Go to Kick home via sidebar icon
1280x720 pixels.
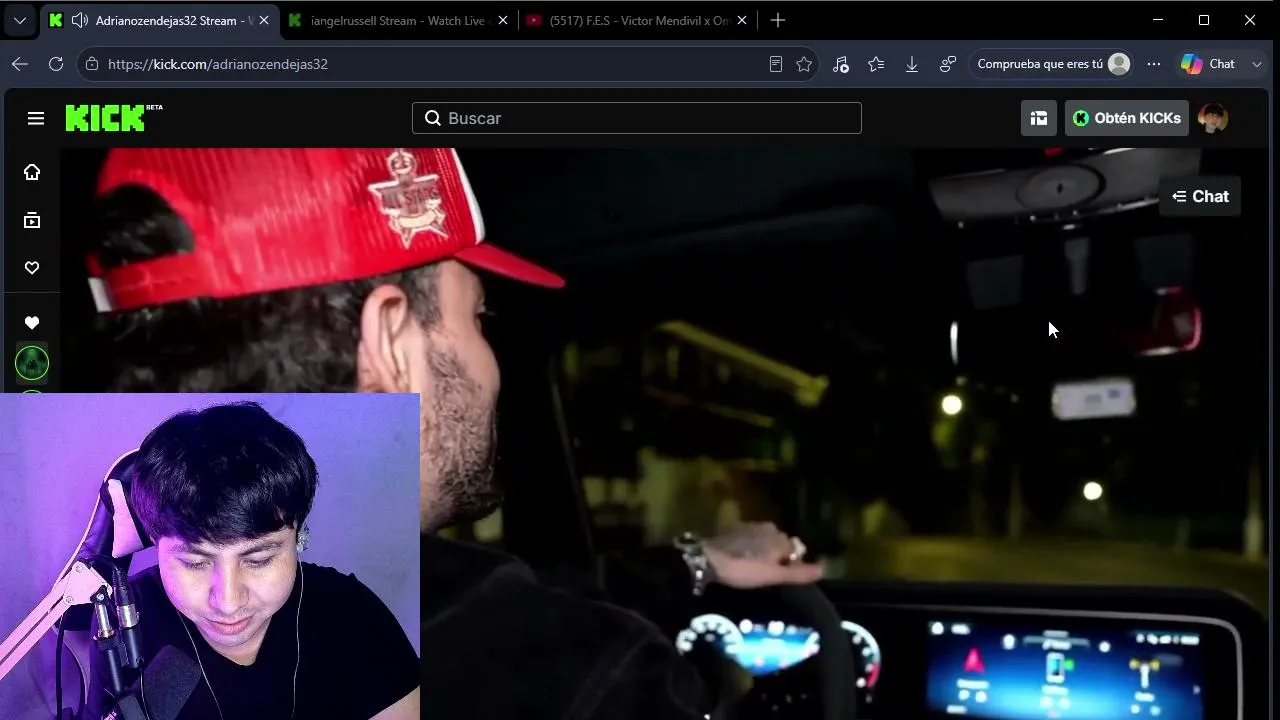32,172
